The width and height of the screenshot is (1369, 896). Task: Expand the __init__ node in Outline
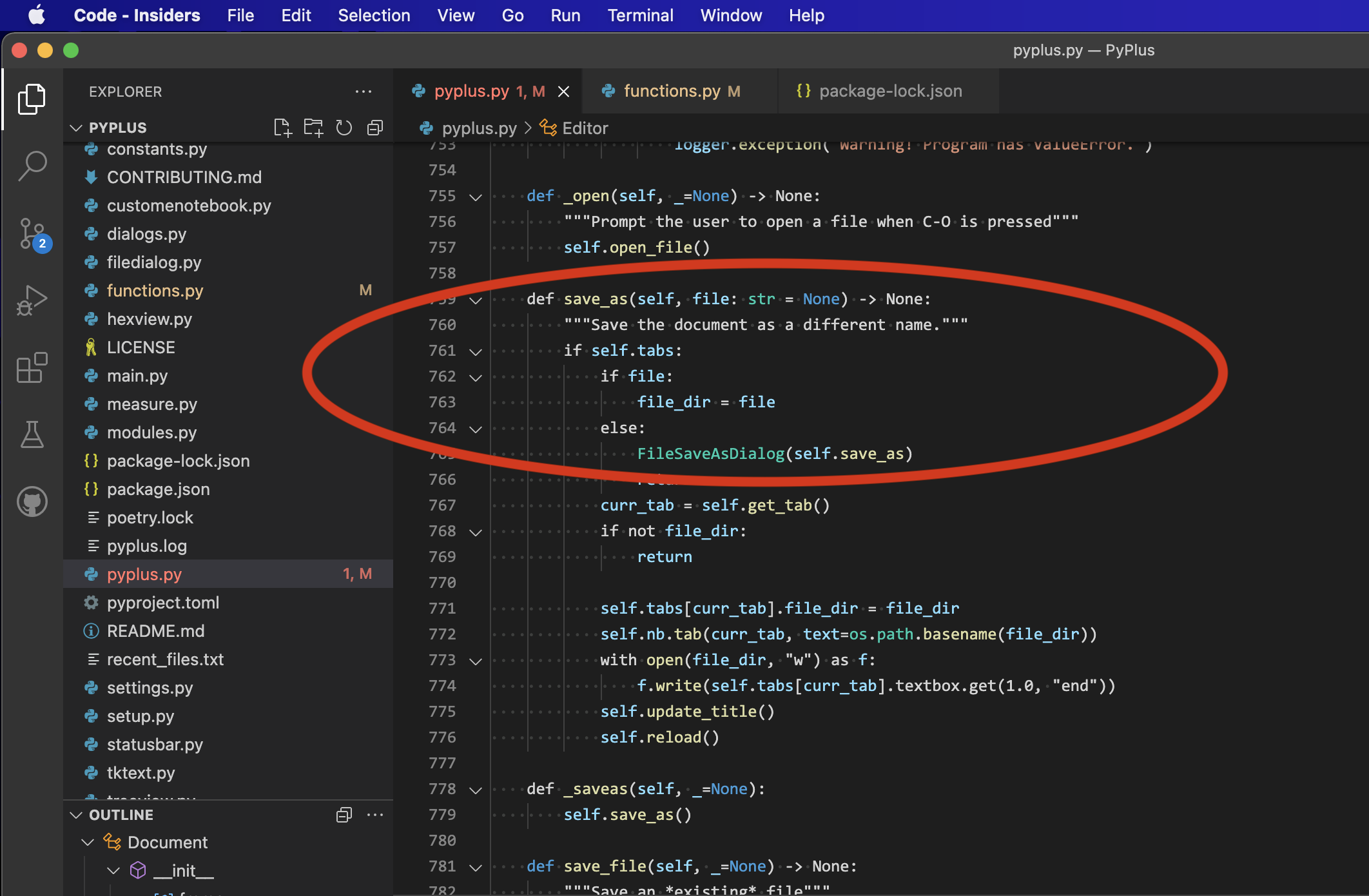(114, 870)
